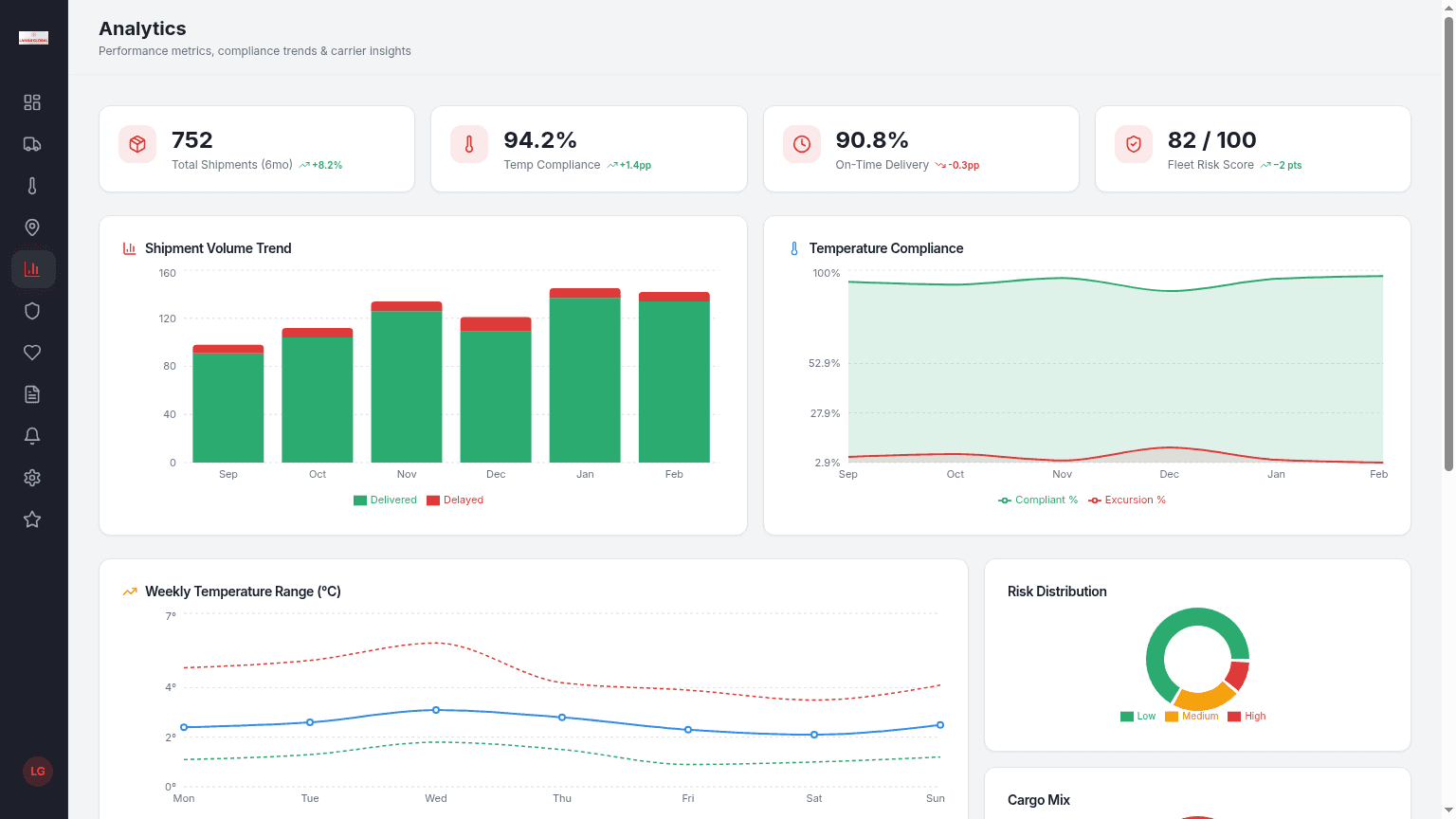Image resolution: width=1456 pixels, height=819 pixels.
Task: Click the +1.4pp change indicator
Action: tap(629, 165)
